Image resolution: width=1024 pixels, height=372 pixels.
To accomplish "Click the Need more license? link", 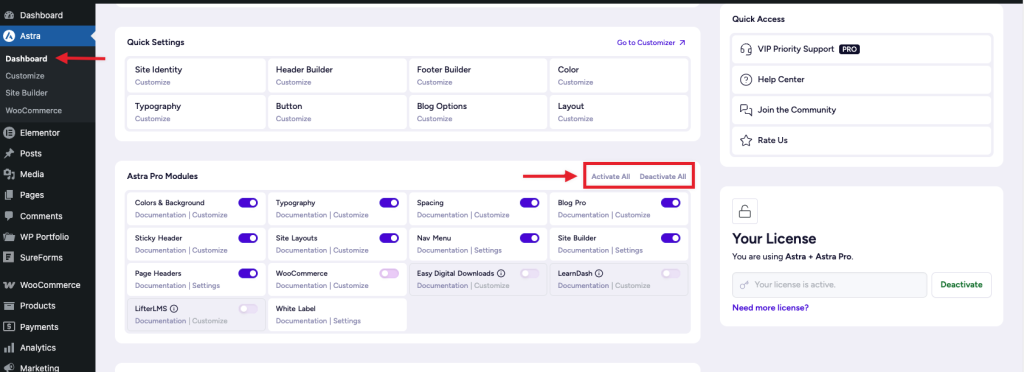I will point(771,307).
